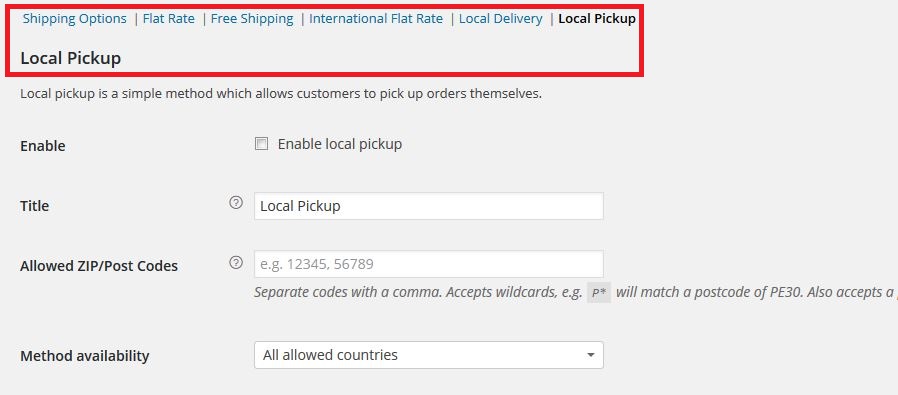Screen dimensions: 898x395
Task: Click the 'Allowed ZIP/Post Codes' field label
Action: [x=99, y=266]
